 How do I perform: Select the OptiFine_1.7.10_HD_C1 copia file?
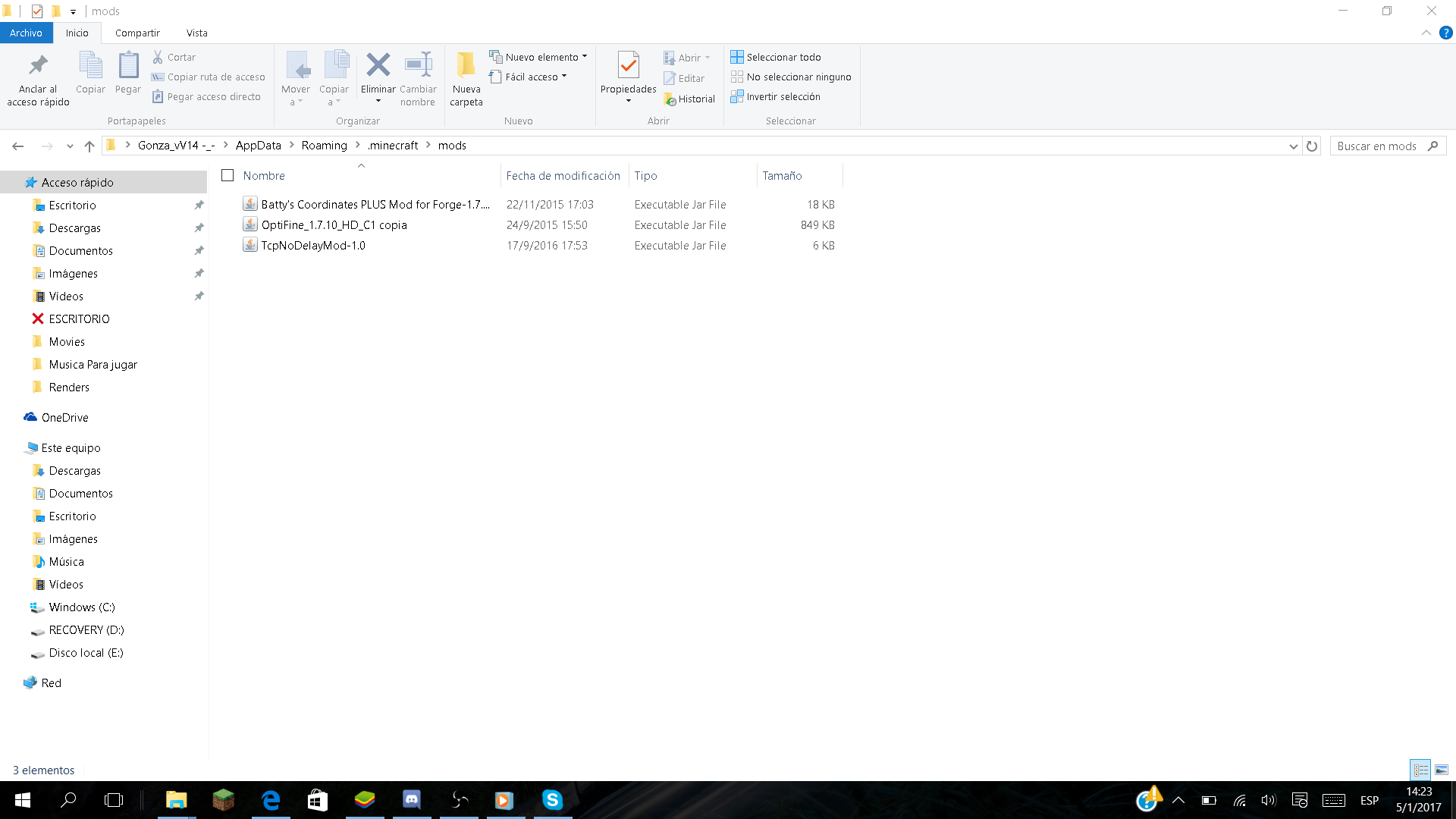(x=334, y=225)
